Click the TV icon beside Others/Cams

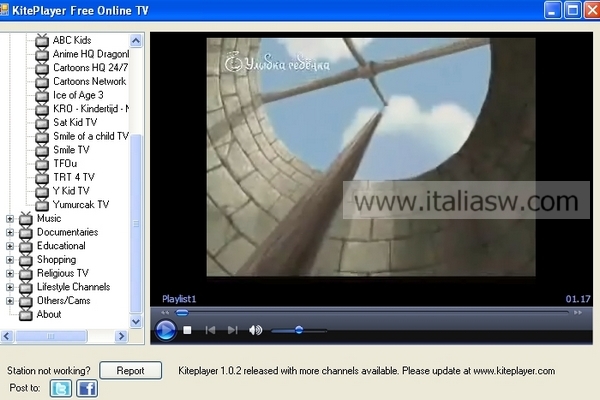point(26,301)
